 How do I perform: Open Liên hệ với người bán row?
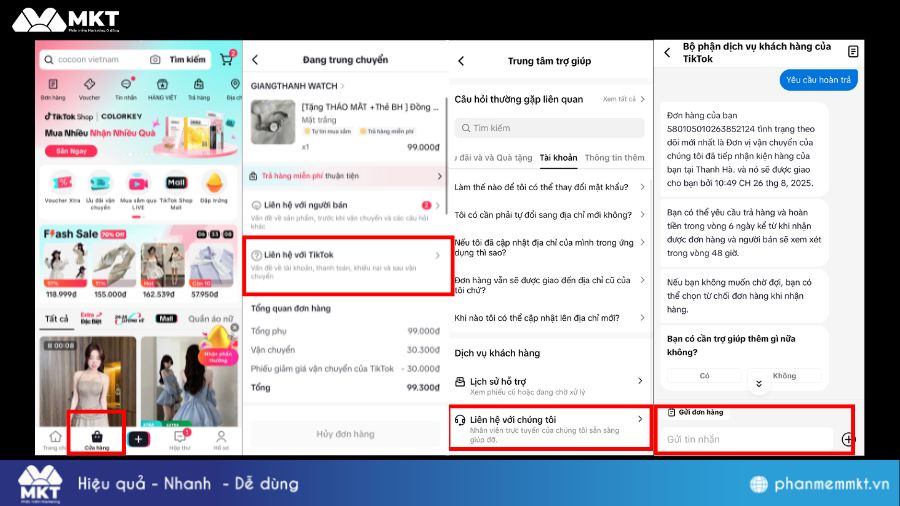coord(345,213)
